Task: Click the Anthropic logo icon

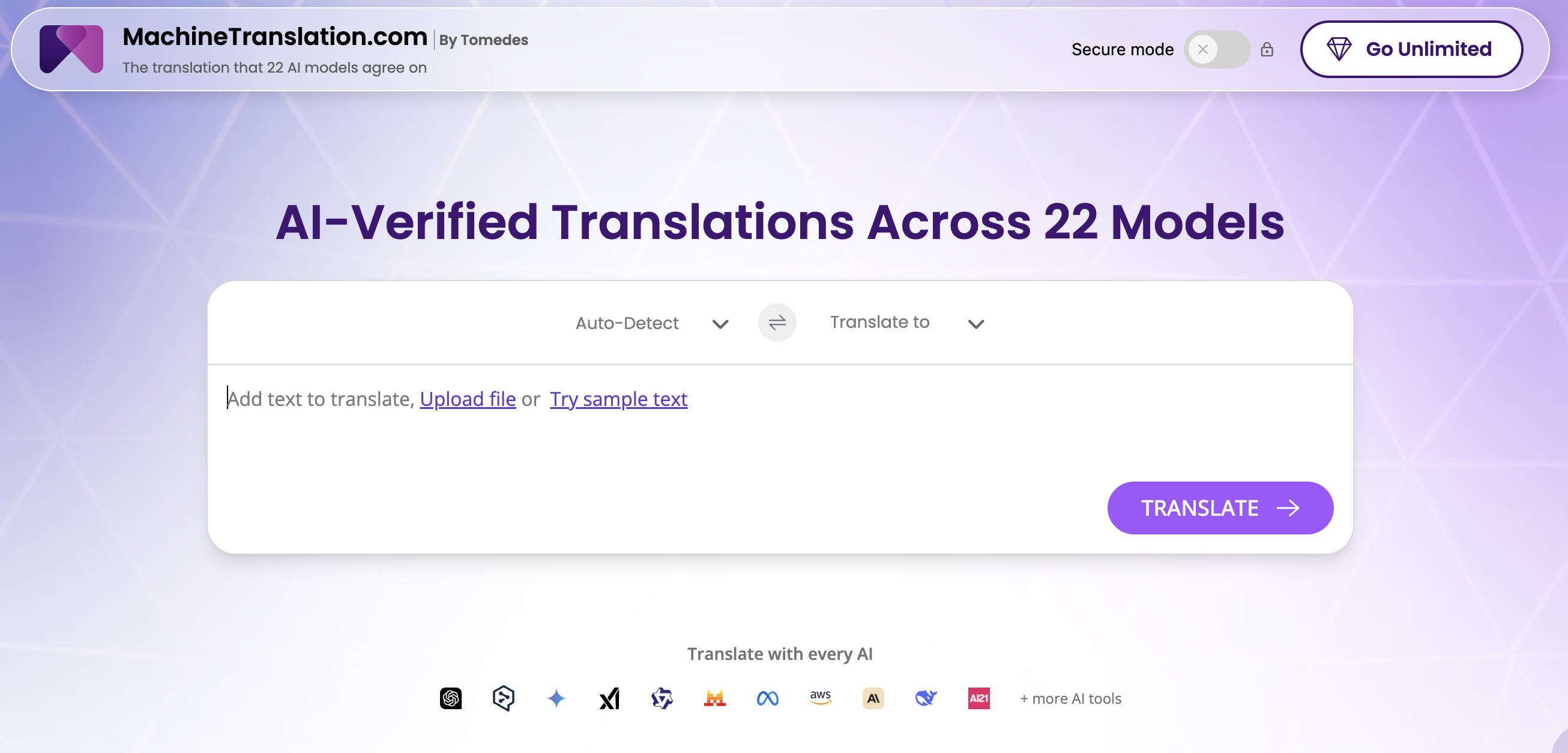Action: 873,698
